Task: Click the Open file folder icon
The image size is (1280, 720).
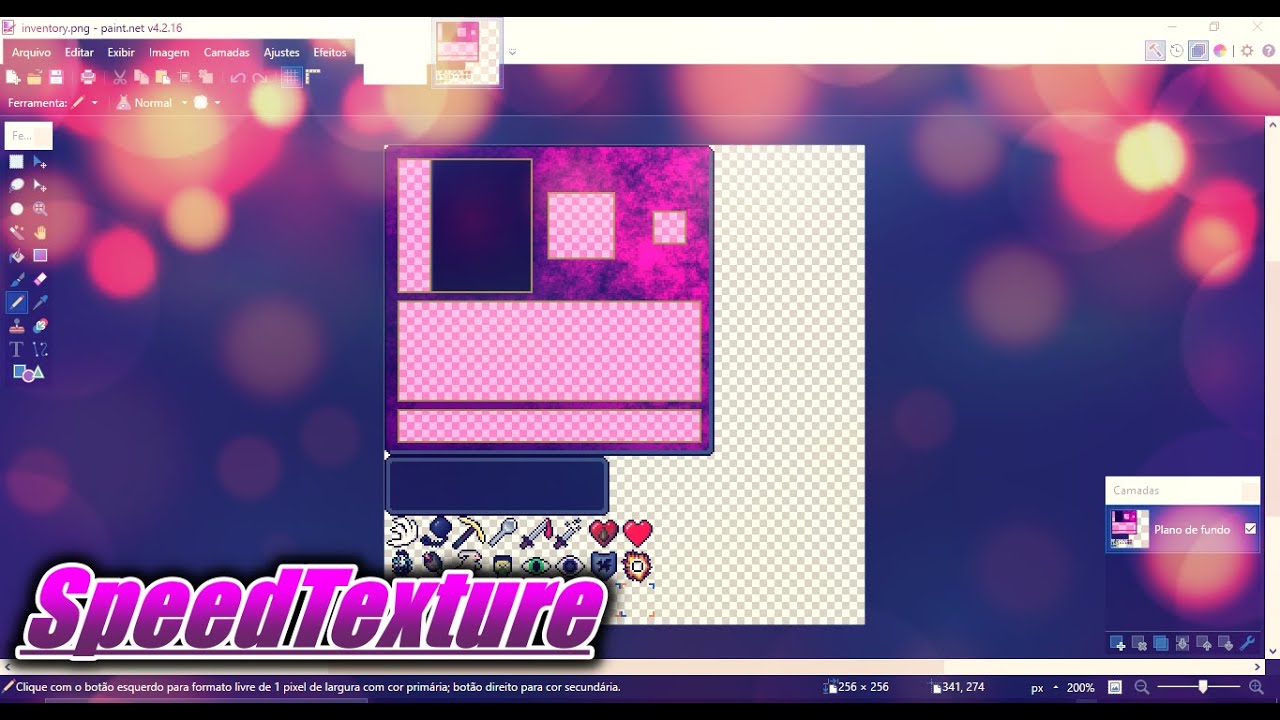Action: (x=34, y=77)
